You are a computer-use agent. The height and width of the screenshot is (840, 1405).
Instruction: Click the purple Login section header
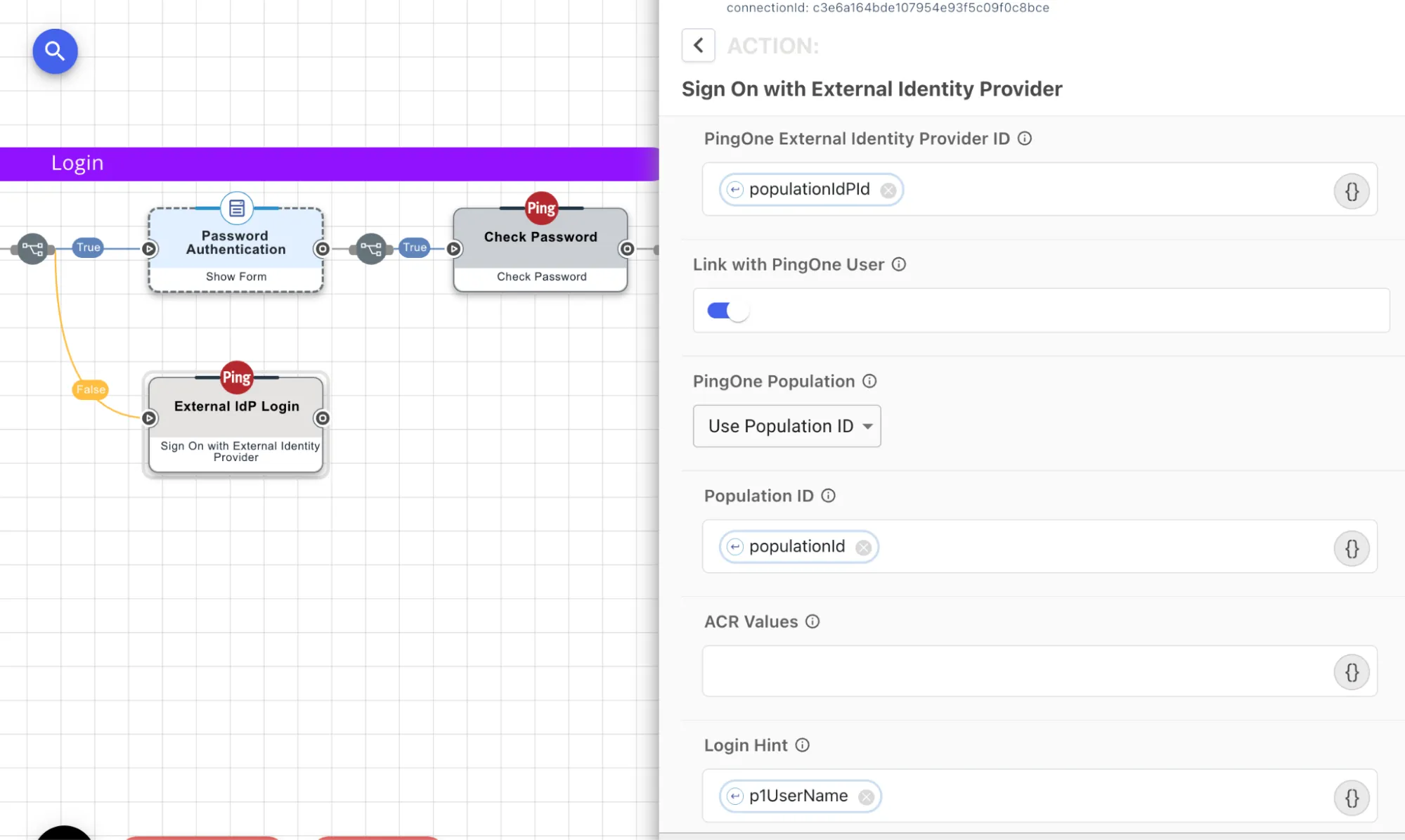329,164
